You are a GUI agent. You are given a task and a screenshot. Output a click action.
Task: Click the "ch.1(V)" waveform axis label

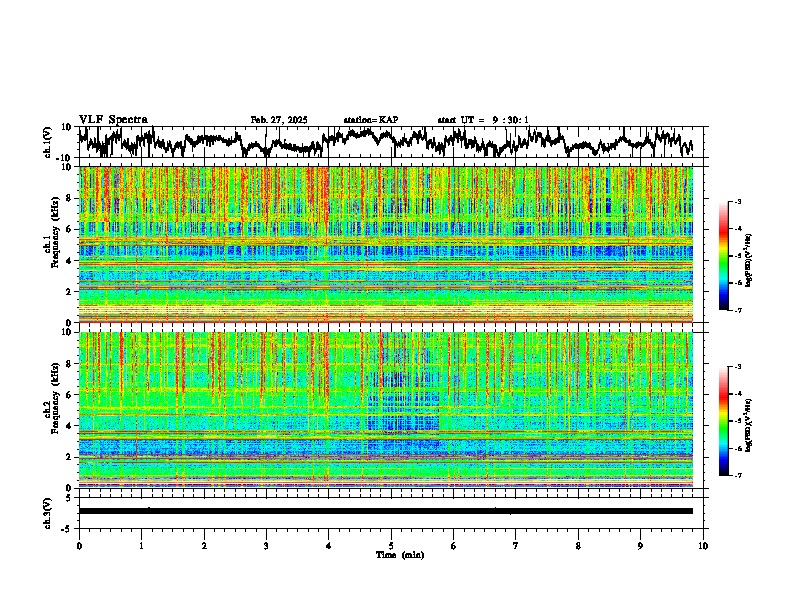coord(48,142)
